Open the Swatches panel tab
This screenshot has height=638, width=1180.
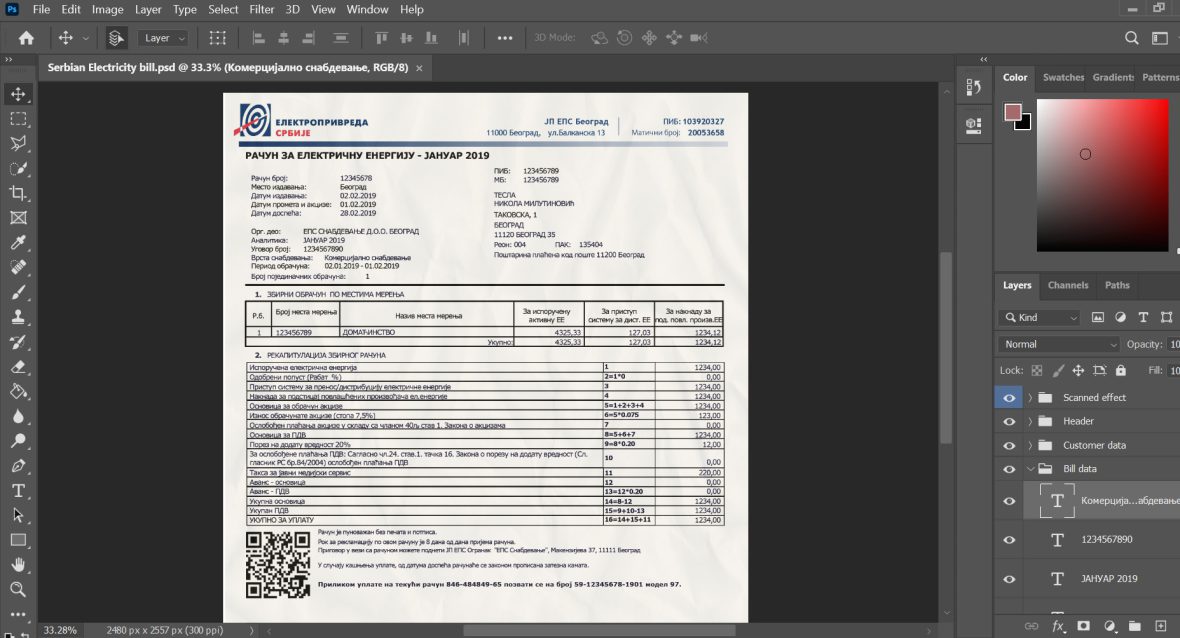[1062, 77]
